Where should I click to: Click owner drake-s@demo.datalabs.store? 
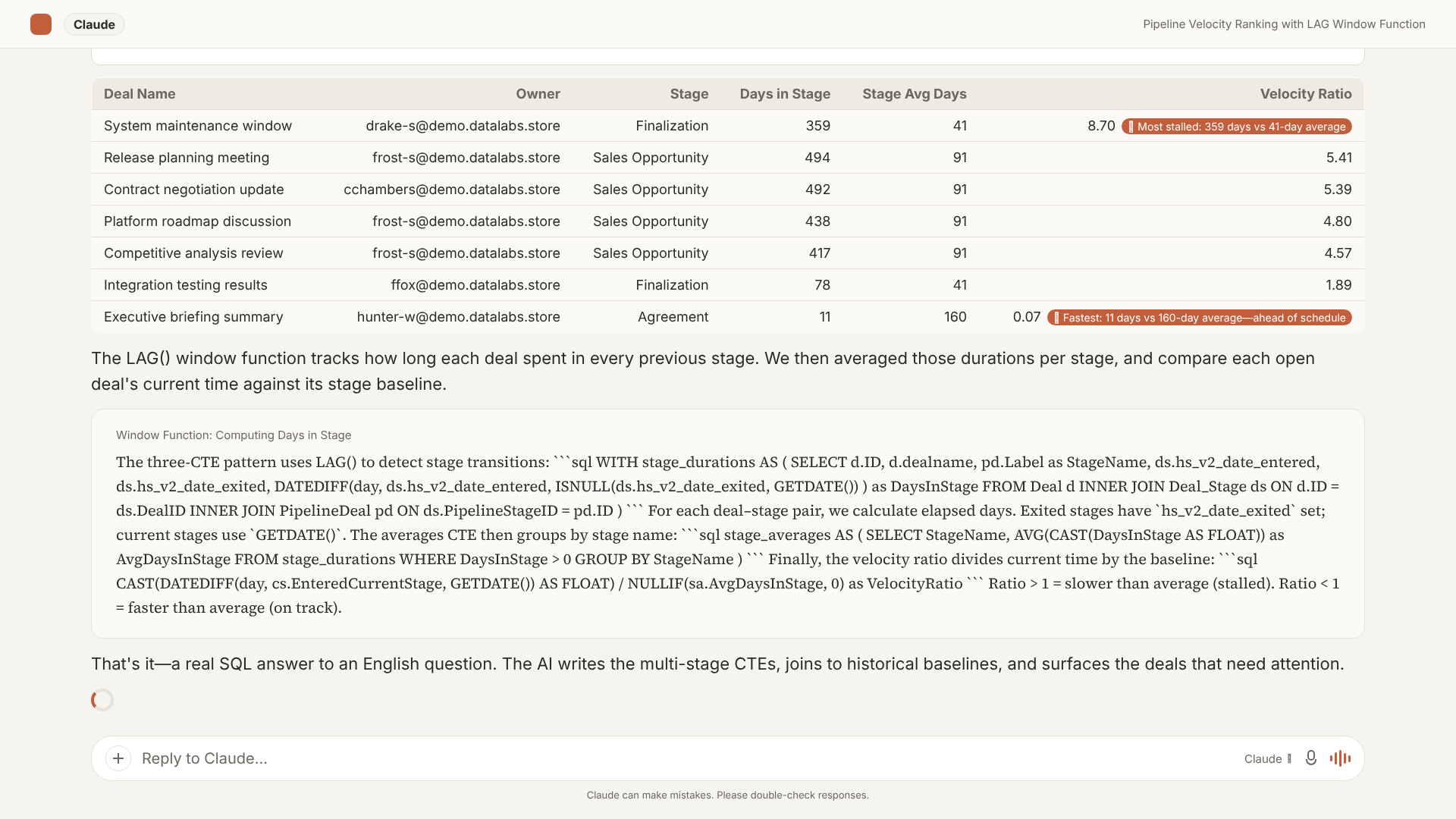click(463, 126)
